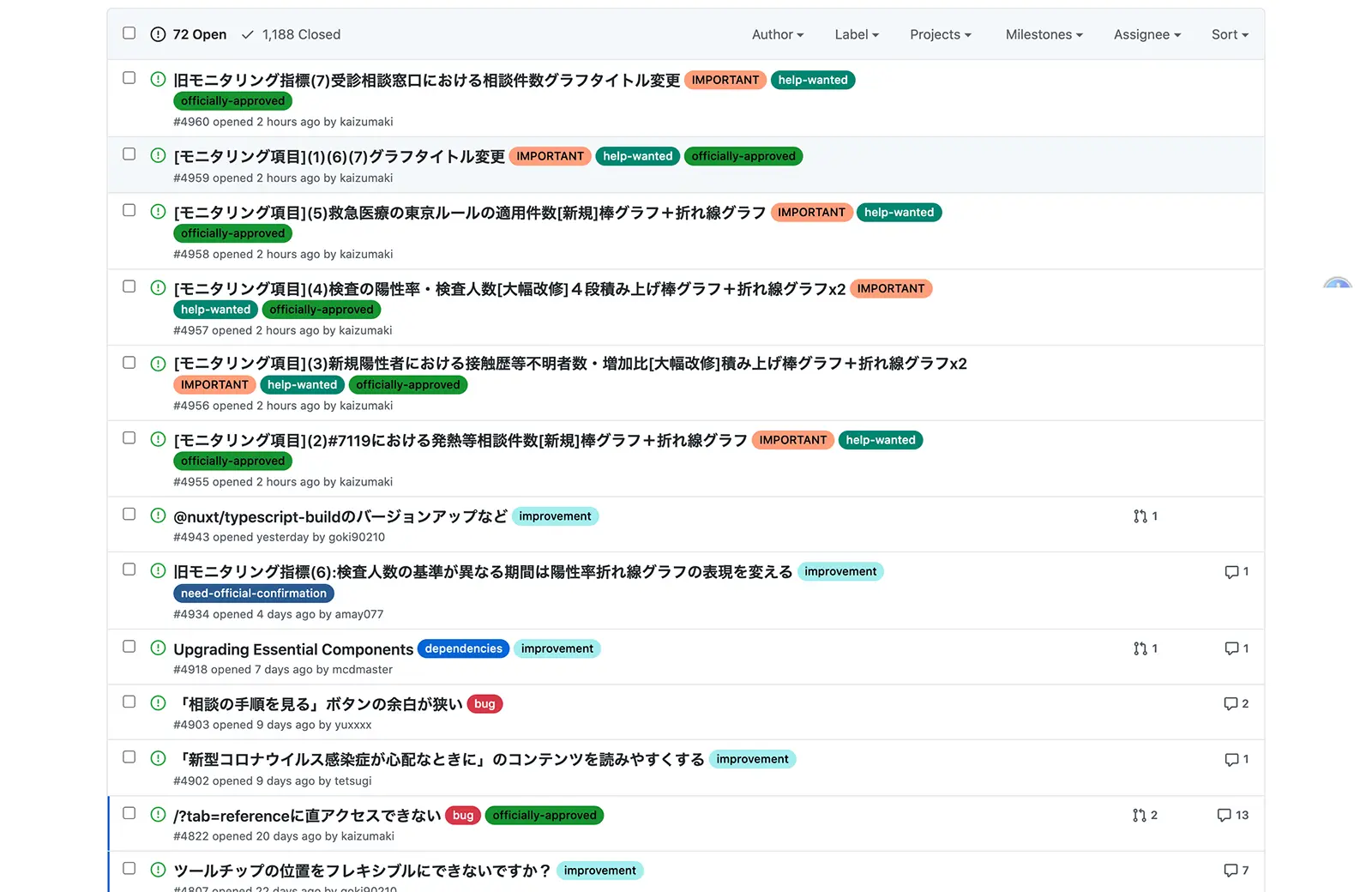Click open-issue icon of issue #4902
Viewport: 1372px width, 892px height.
click(158, 758)
